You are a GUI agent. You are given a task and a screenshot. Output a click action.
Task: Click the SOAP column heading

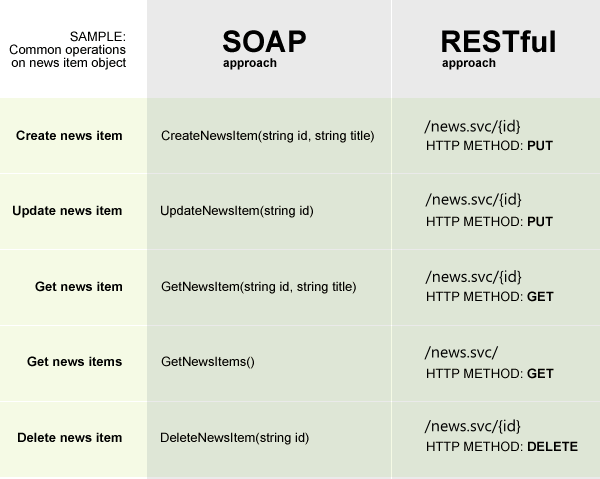[x=264, y=41]
